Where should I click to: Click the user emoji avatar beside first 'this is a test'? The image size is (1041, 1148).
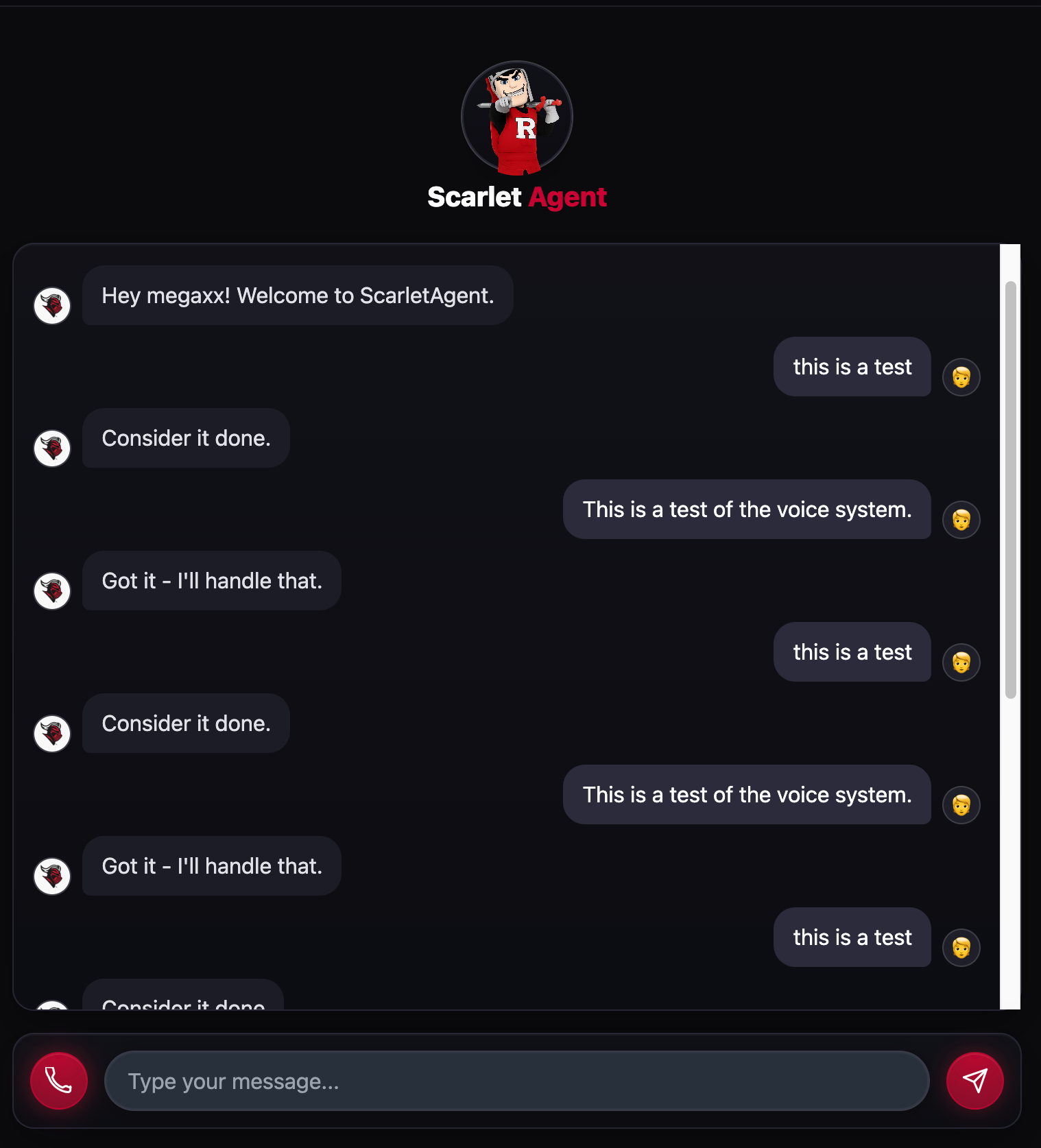click(961, 377)
